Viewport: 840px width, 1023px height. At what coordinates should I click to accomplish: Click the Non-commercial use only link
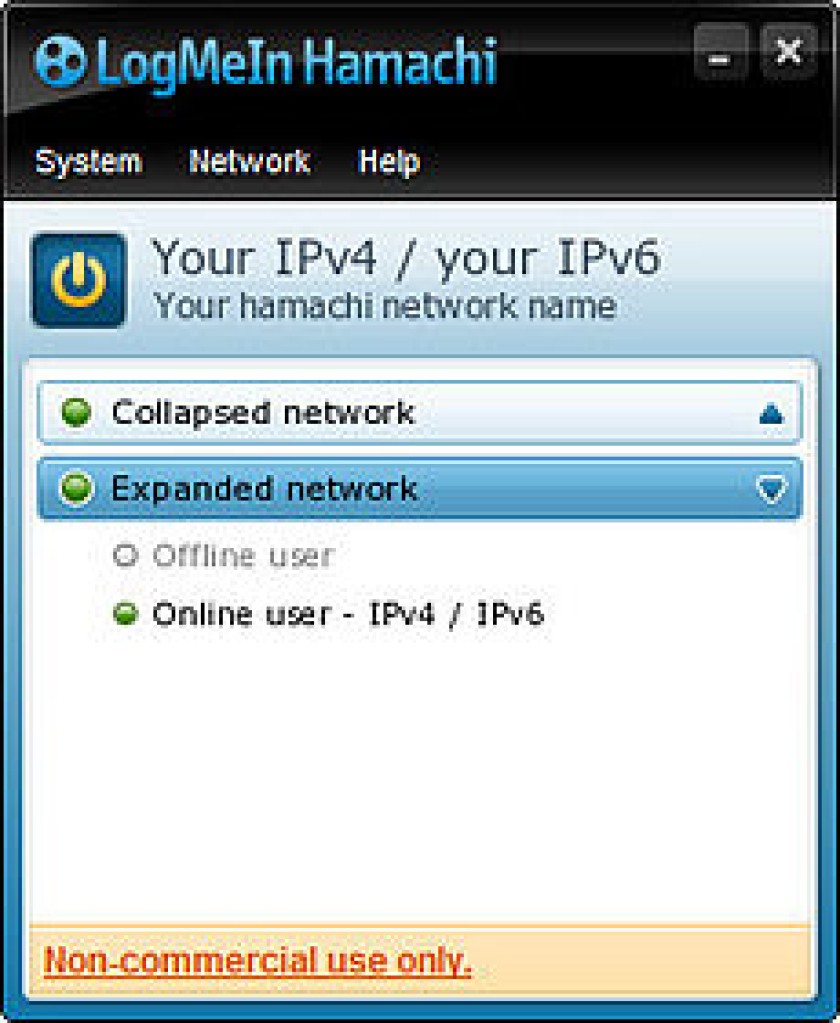click(257, 960)
